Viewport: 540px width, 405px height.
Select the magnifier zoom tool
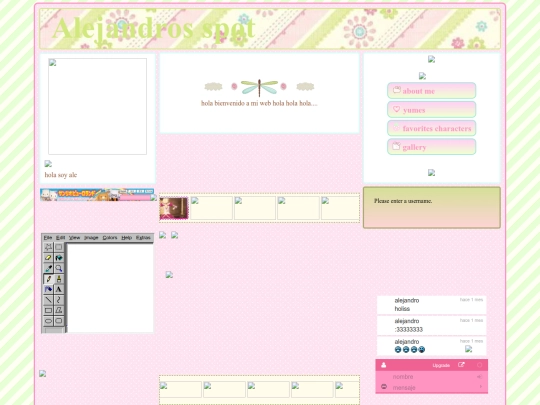click(x=59, y=268)
